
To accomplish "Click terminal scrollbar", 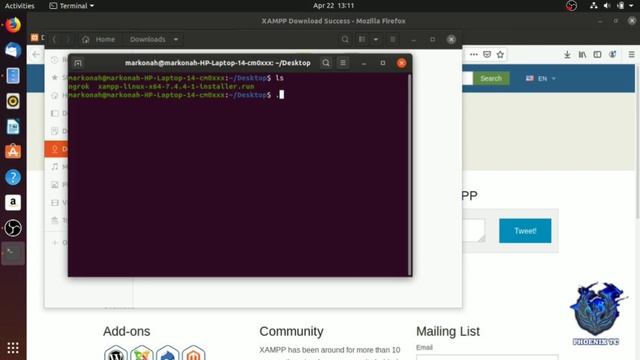I will 409,175.
